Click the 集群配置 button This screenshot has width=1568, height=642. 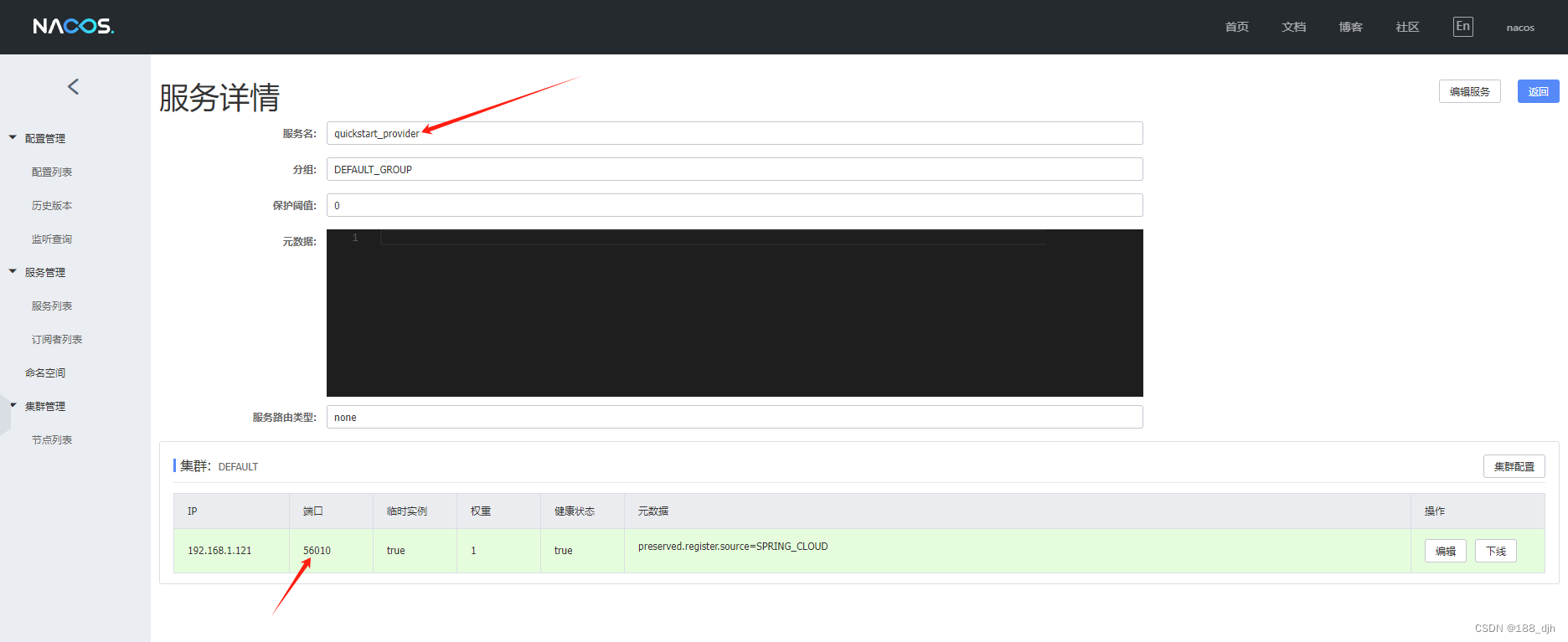[x=1514, y=466]
